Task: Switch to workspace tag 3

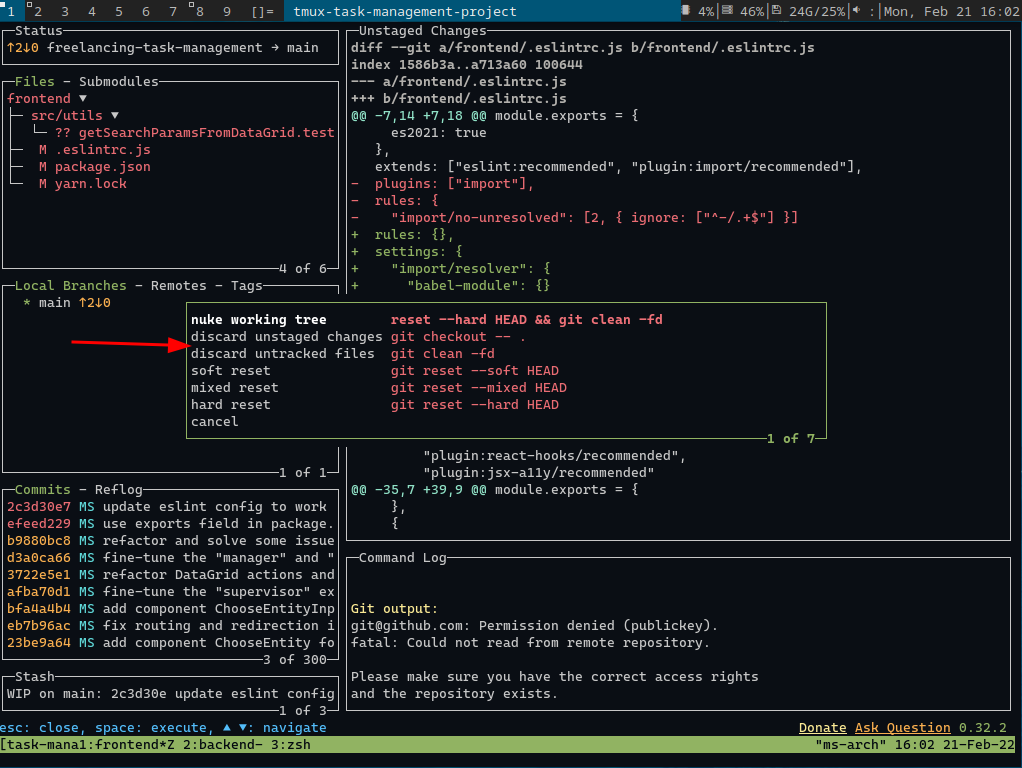Action: click(65, 11)
